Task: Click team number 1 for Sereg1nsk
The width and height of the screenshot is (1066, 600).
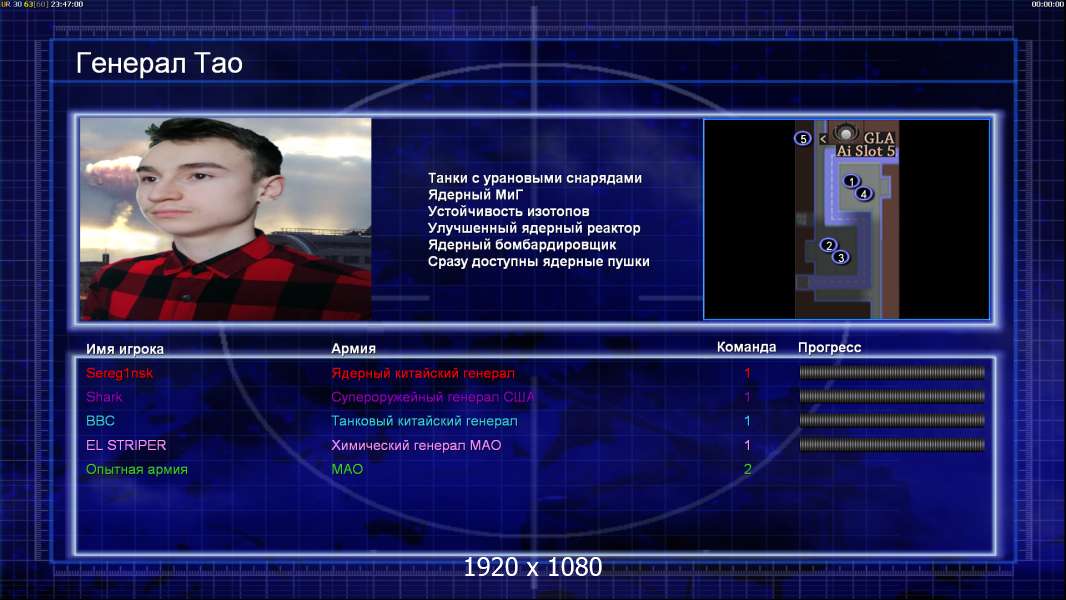Action: coord(747,373)
